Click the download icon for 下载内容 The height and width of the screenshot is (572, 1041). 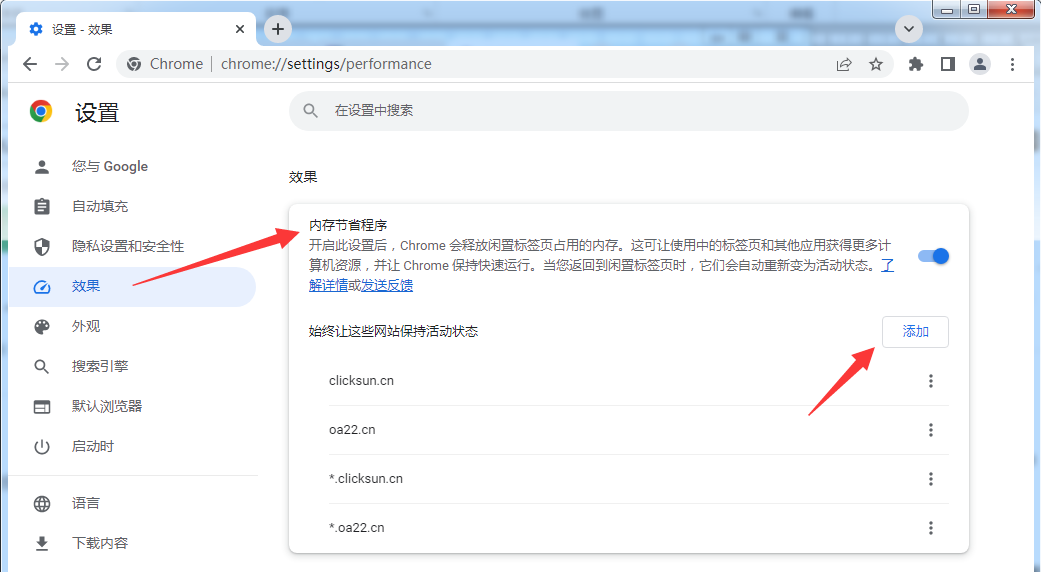click(42, 543)
